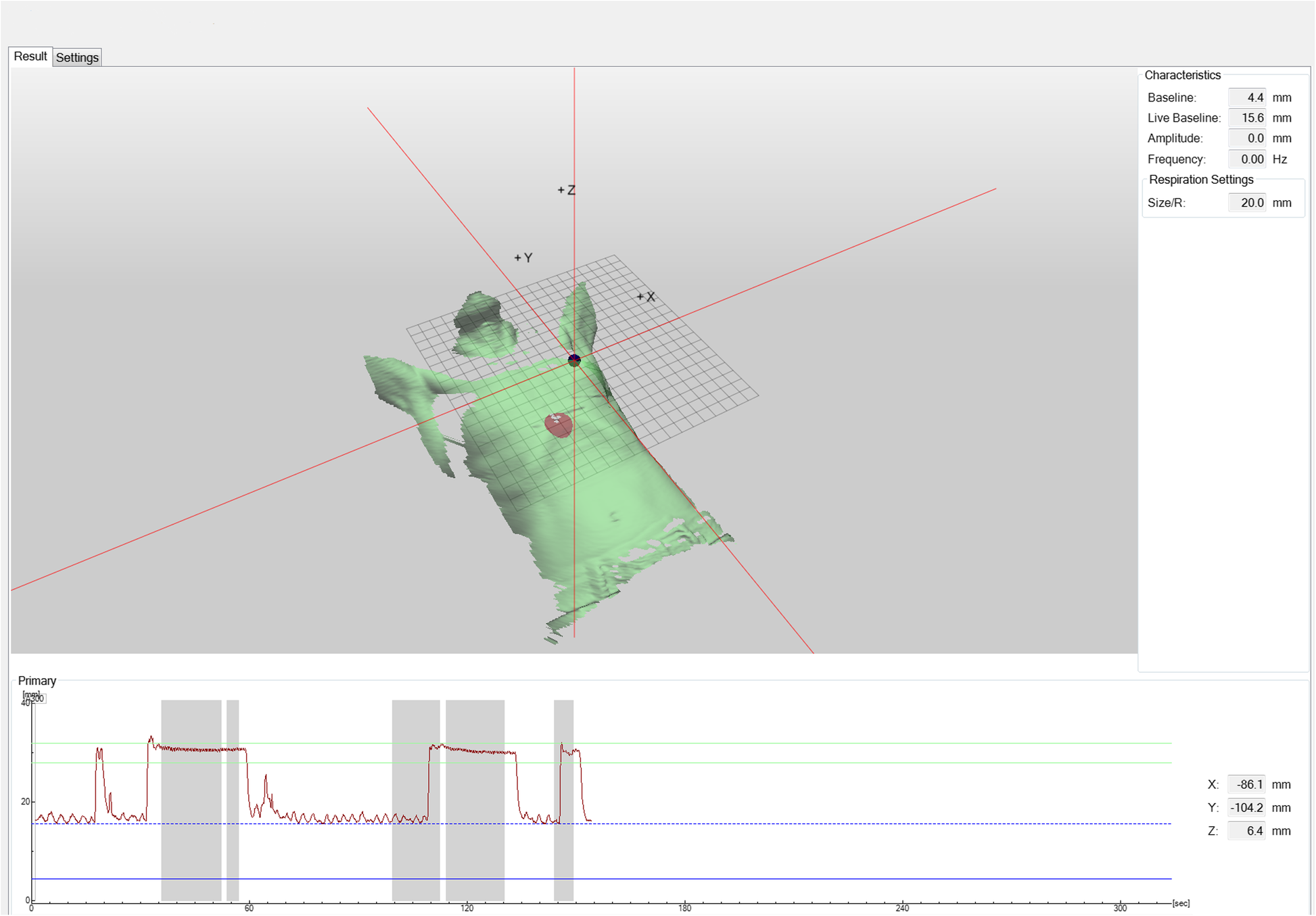The image size is (1316, 916).
Task: Click the +Z axis label in the viewport
Action: click(567, 191)
